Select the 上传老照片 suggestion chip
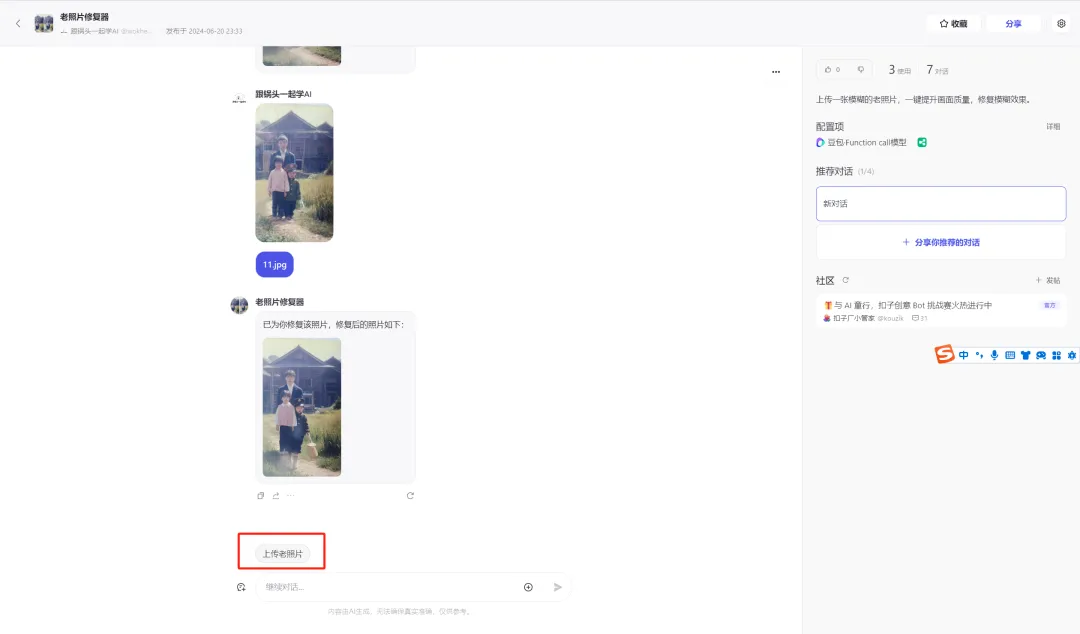The height and width of the screenshot is (634, 1080). [x=282, y=553]
